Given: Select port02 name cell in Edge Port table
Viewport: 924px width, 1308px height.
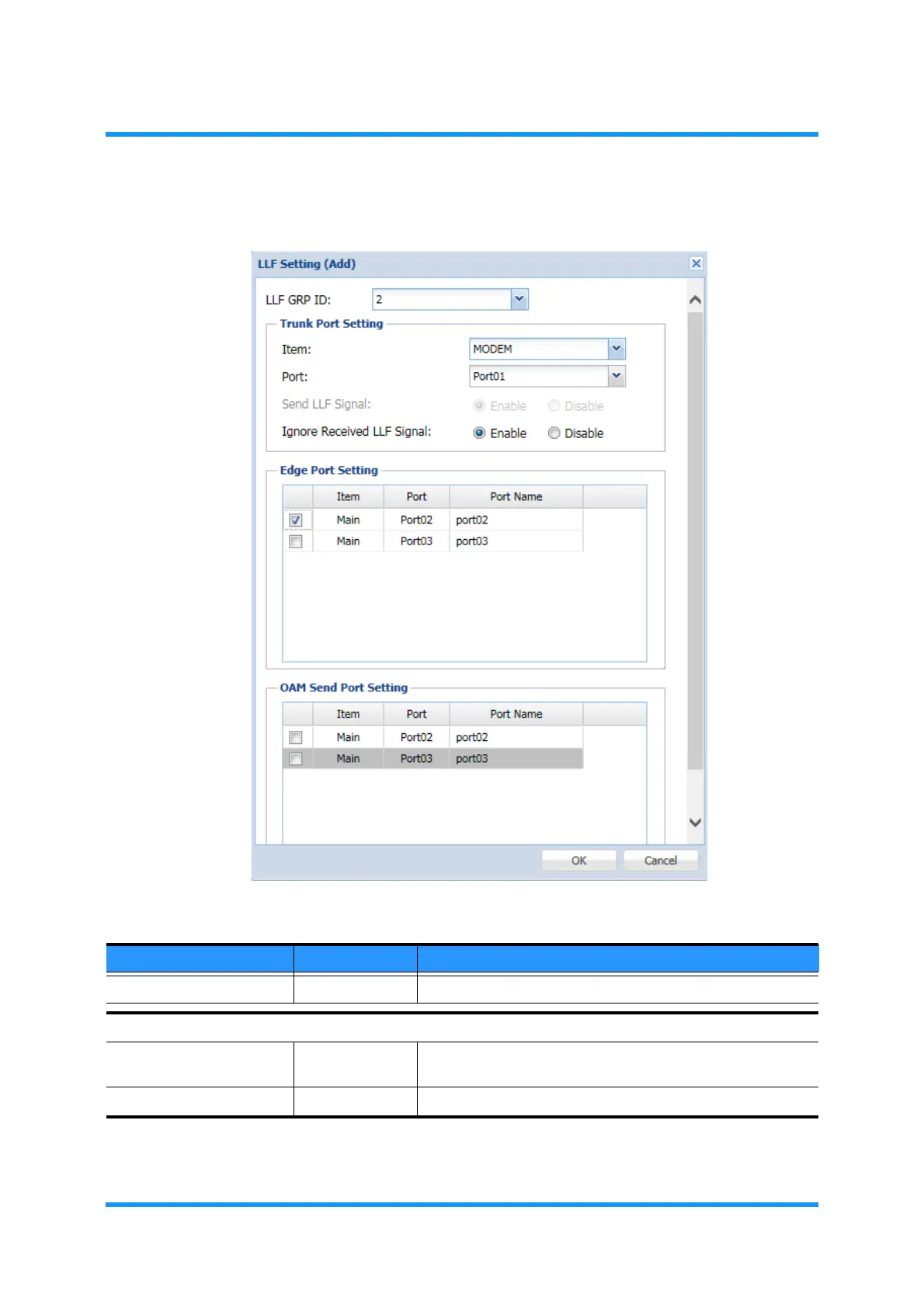Looking at the screenshot, I should [x=516, y=520].
